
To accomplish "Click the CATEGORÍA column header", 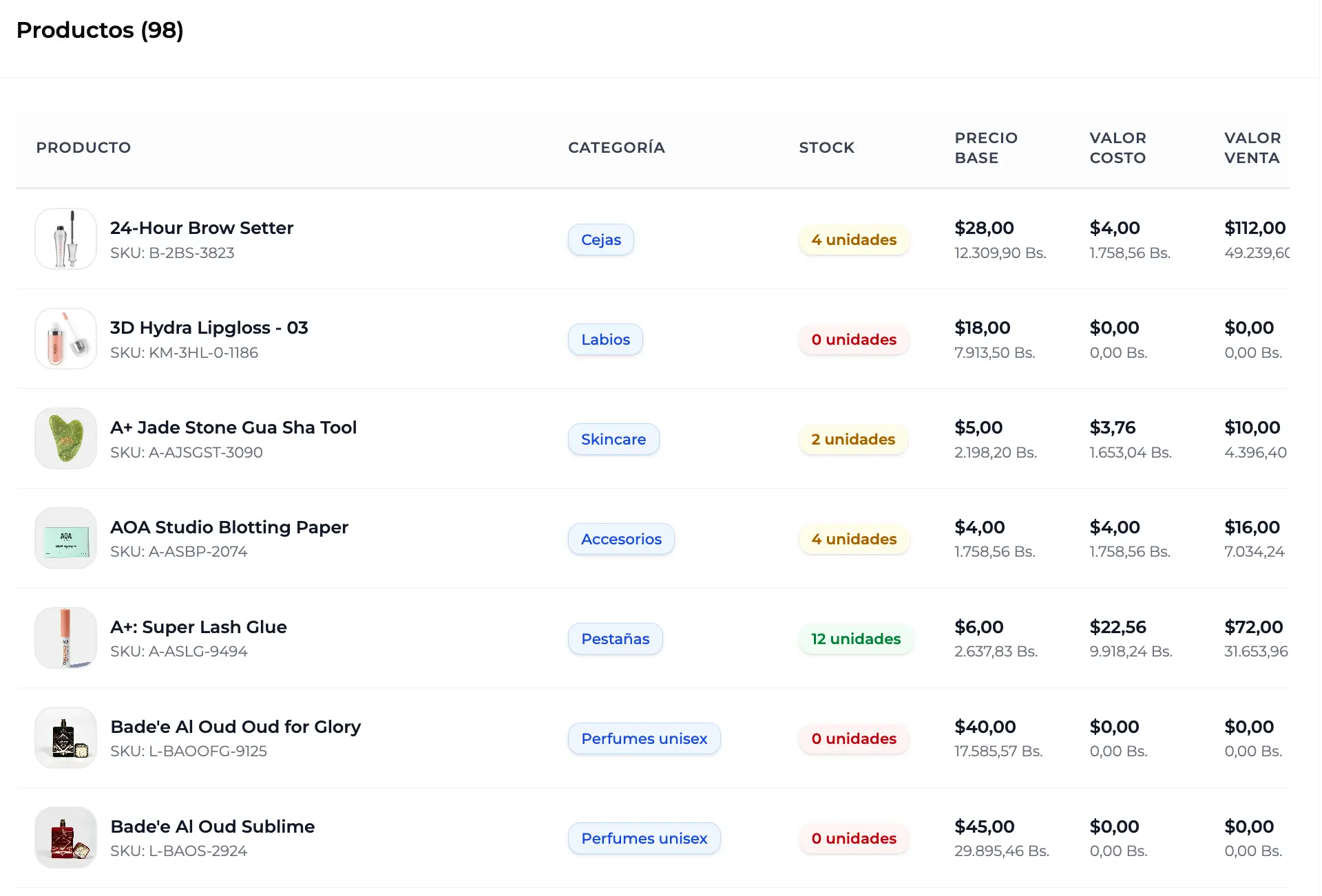I will (616, 147).
